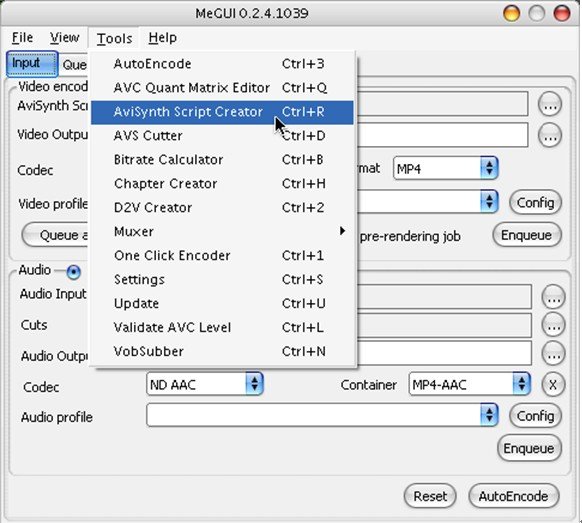Launch One Click Encoder
582x523 pixels.
222,256
